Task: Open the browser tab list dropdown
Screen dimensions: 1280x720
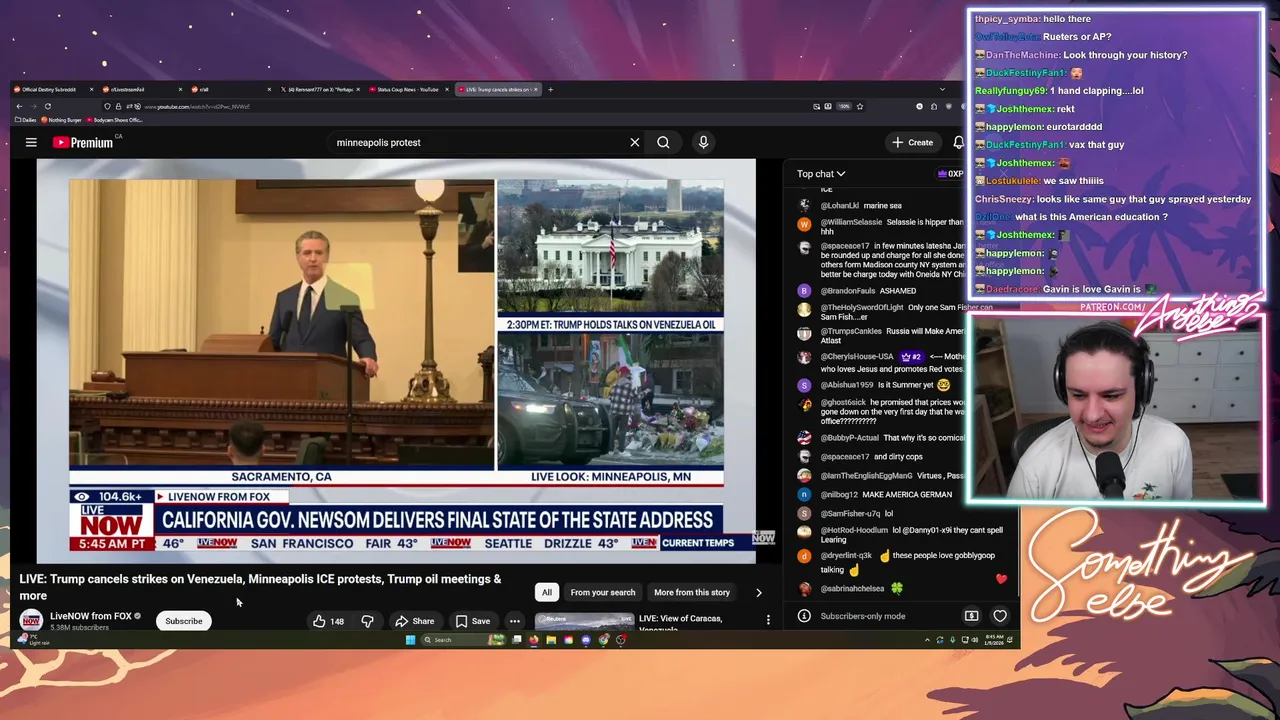Action: tap(941, 89)
